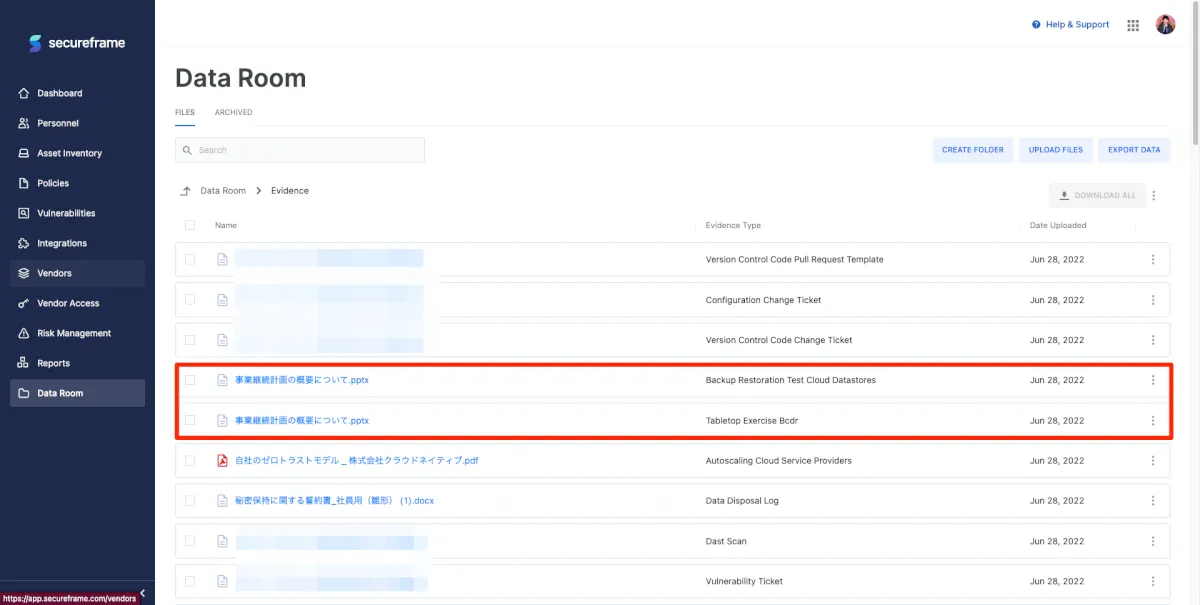Click the PDF file icon in Autoscaling row

223,461
